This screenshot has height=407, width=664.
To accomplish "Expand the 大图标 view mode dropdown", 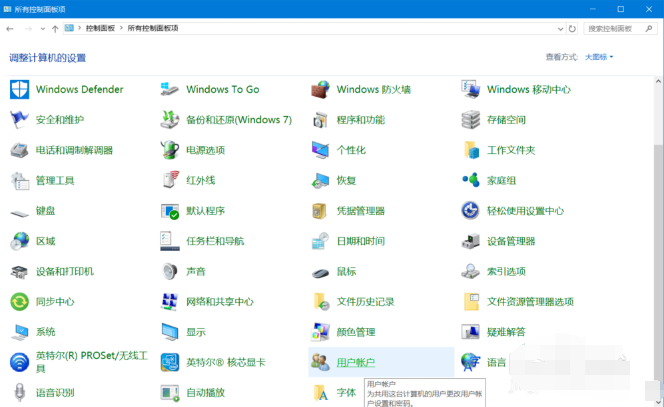I will pos(599,57).
